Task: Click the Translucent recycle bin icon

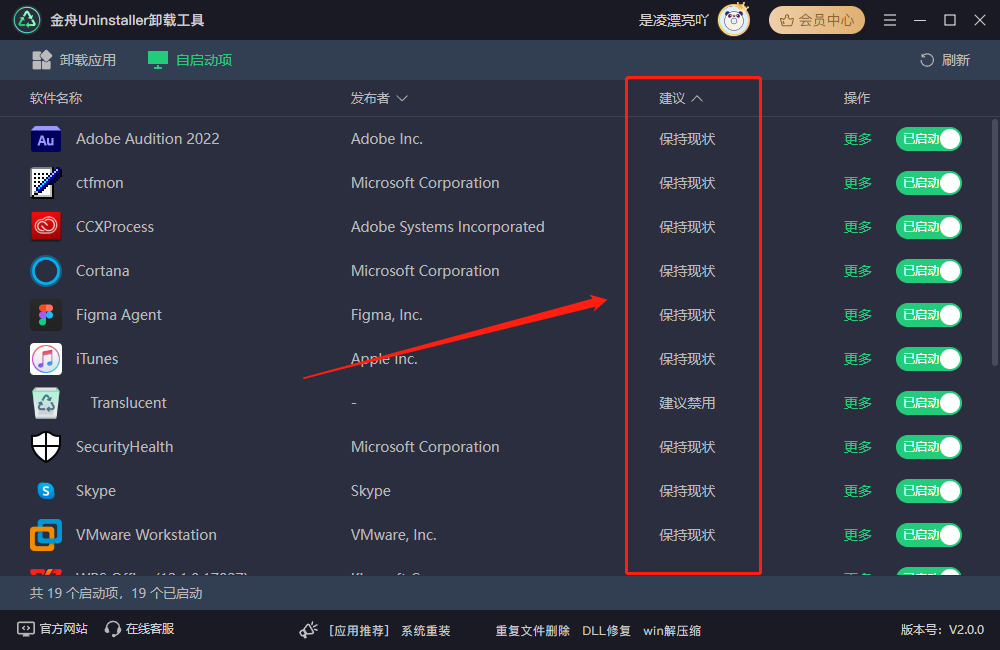Action: click(46, 403)
